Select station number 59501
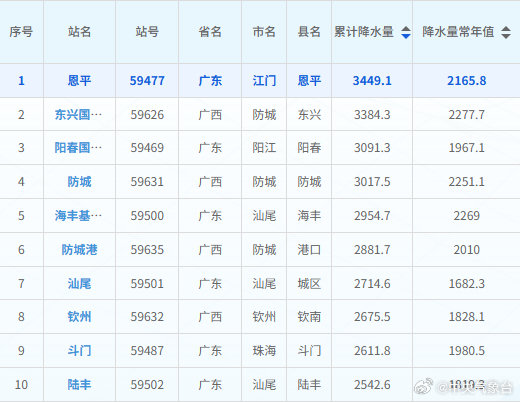This screenshot has width=520, height=402. click(x=147, y=284)
